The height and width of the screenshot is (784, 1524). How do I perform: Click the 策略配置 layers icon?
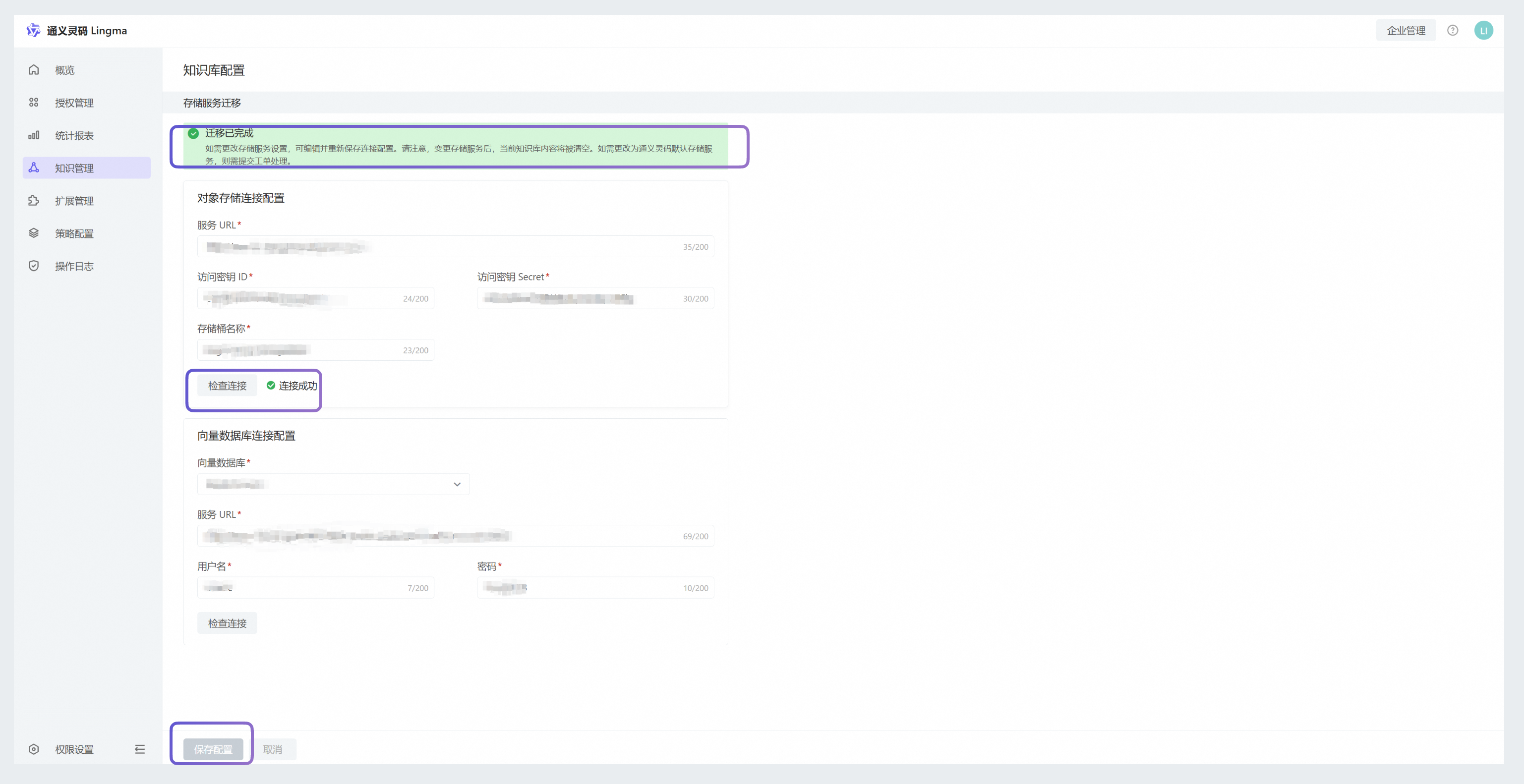34,233
